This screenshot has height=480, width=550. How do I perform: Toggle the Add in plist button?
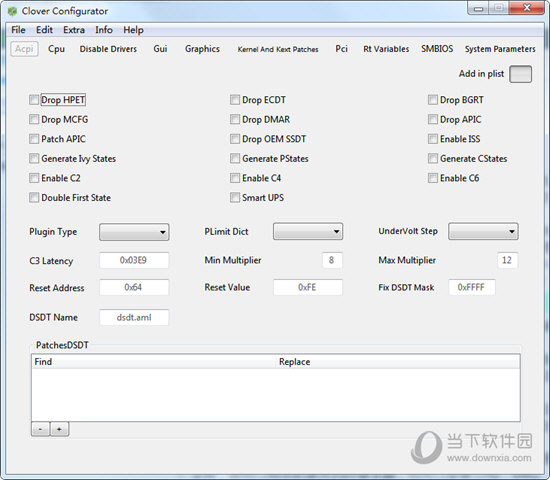pos(520,74)
